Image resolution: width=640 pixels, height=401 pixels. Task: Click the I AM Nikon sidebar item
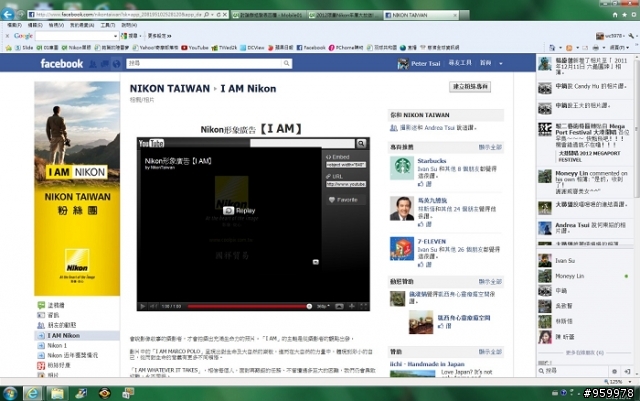coord(77,336)
